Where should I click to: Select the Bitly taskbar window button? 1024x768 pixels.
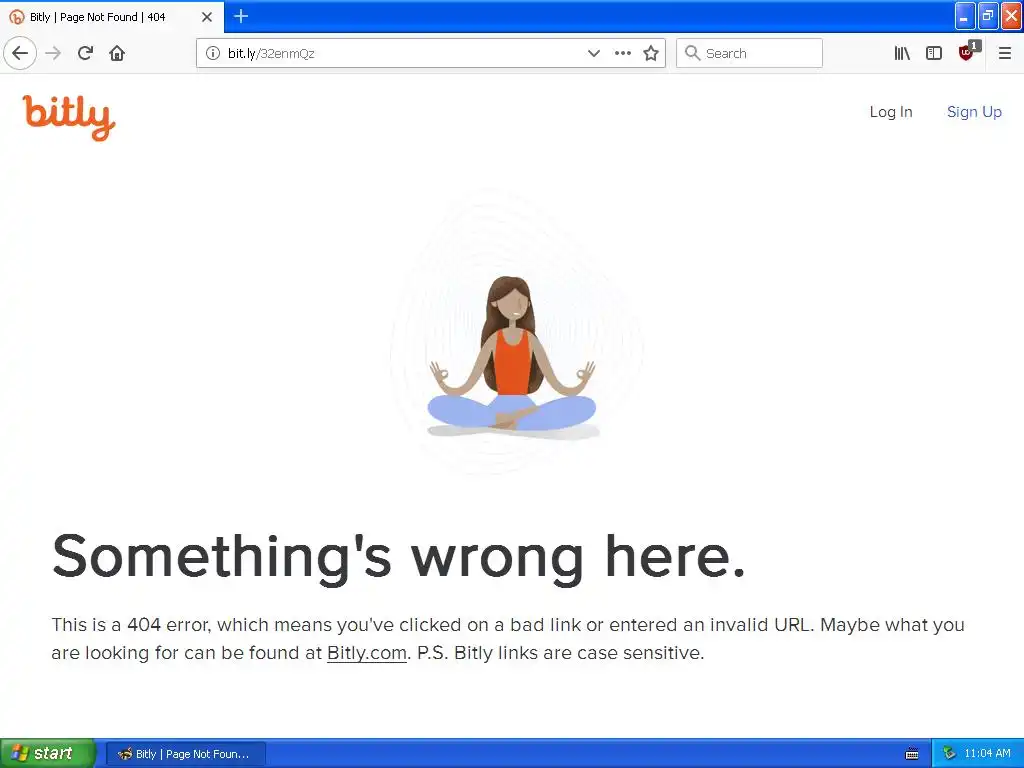coord(185,754)
